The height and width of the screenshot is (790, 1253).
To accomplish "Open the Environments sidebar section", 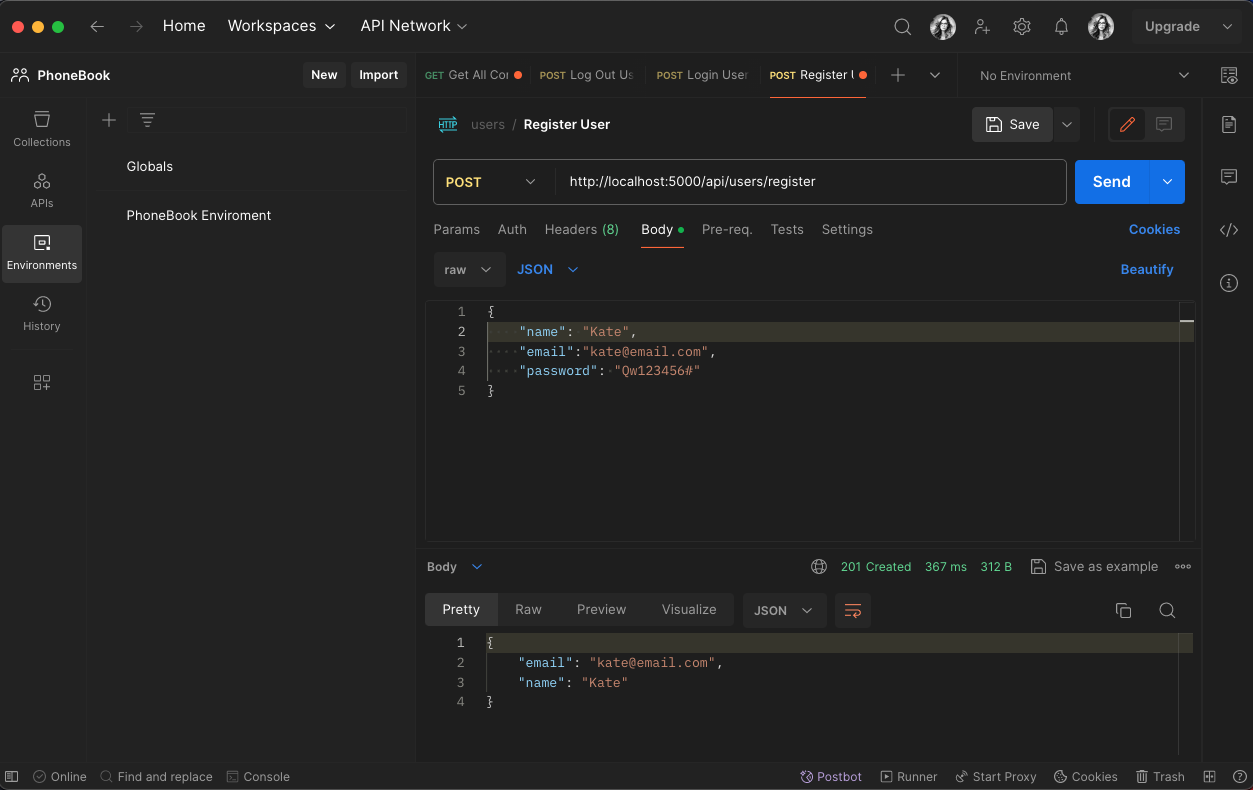I will click(42, 253).
